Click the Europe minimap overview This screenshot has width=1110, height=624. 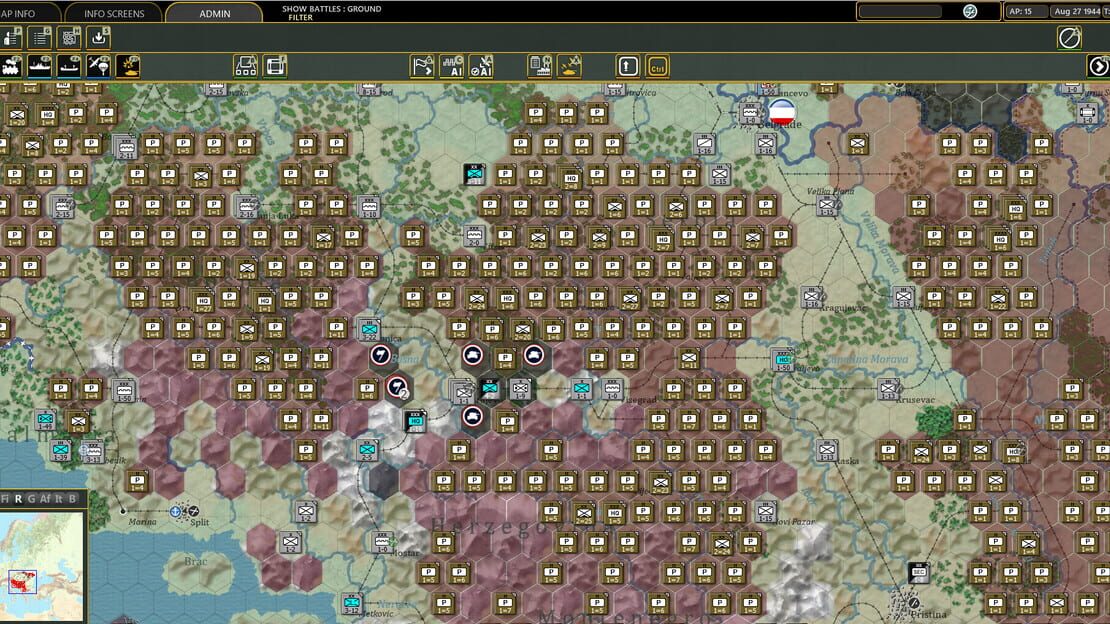41,567
